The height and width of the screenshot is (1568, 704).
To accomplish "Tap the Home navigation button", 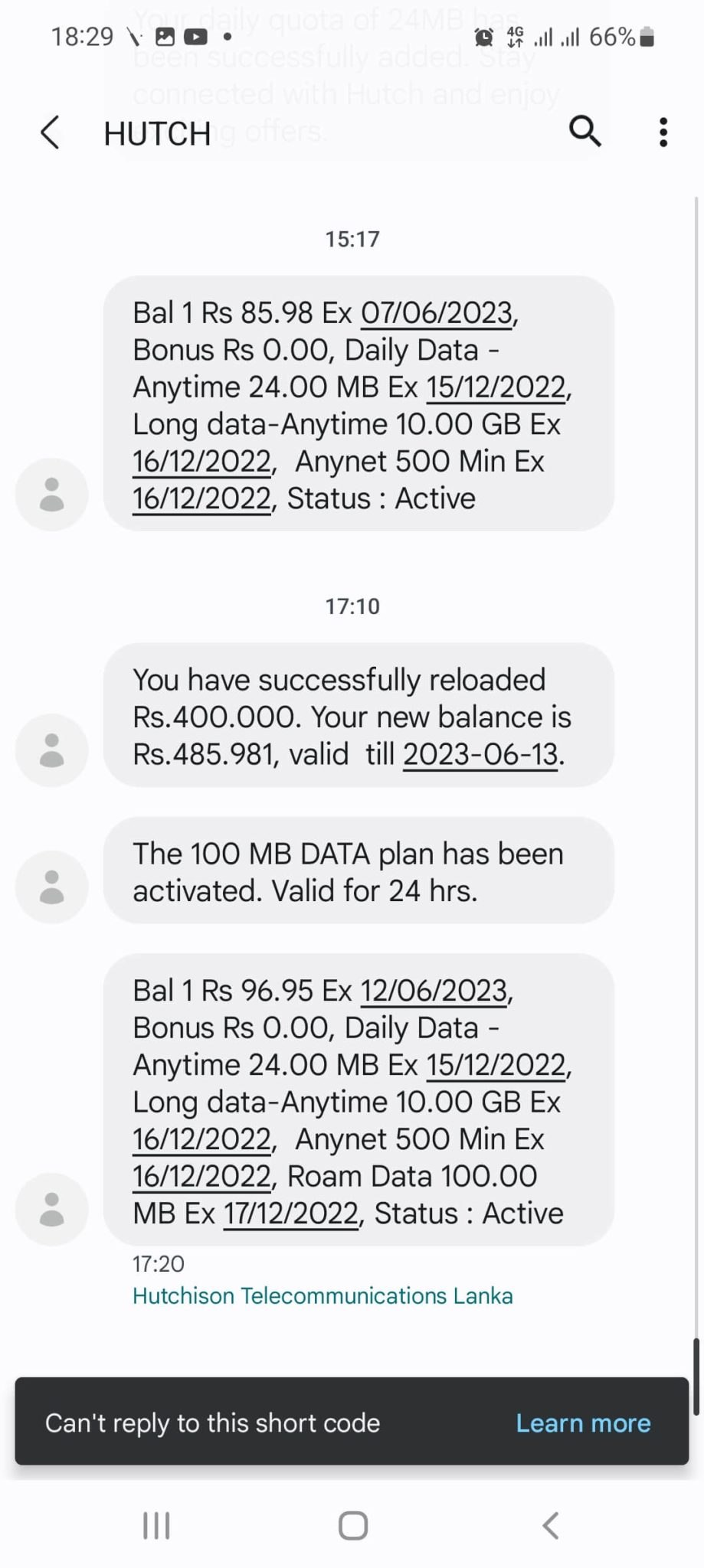I will [353, 1525].
